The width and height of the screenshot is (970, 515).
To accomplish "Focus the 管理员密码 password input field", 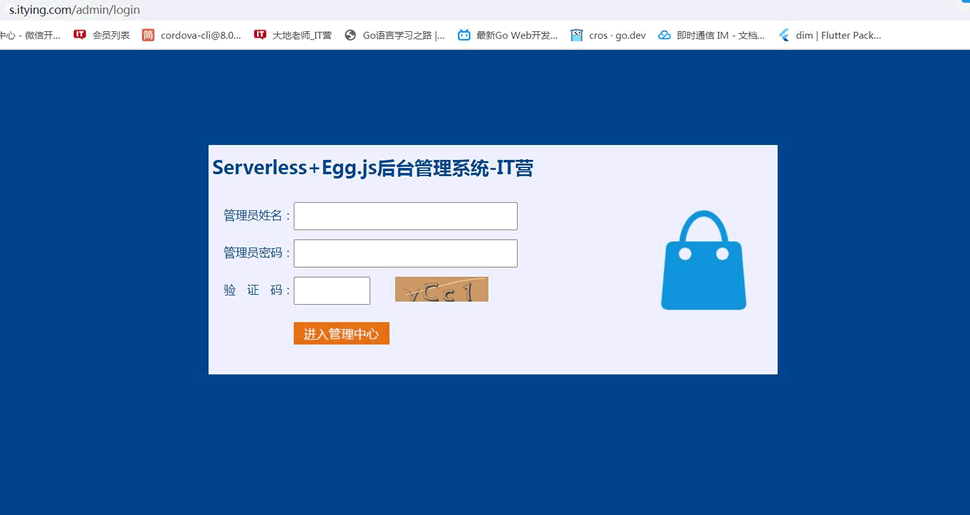I will pyautogui.click(x=405, y=253).
